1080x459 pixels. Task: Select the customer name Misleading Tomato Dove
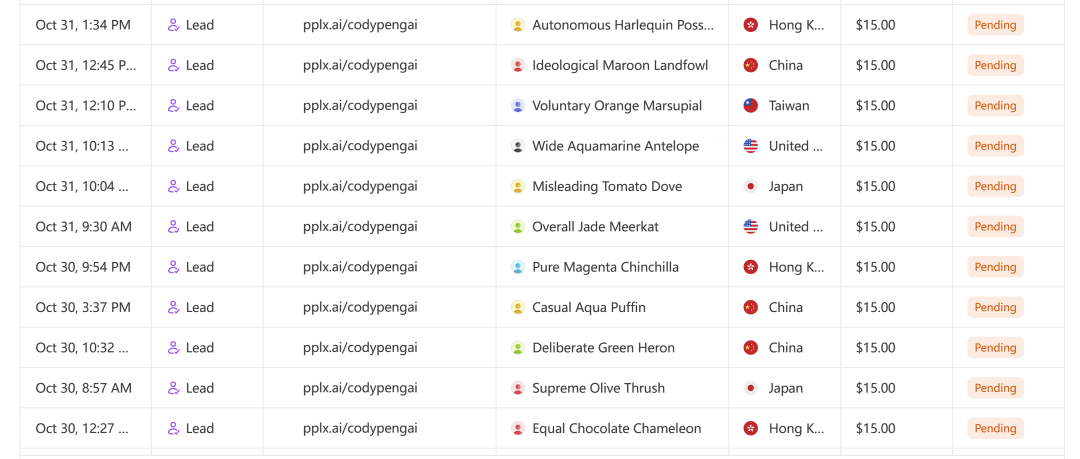tap(607, 187)
